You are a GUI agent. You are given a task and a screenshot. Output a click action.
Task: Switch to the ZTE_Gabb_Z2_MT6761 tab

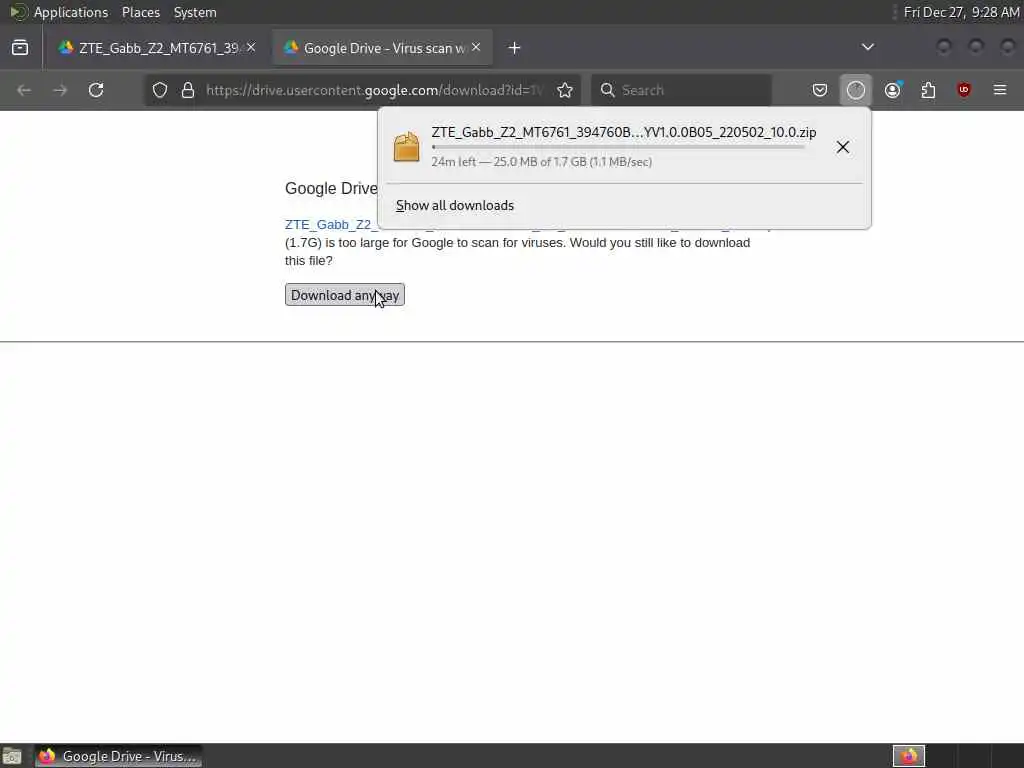click(x=156, y=48)
